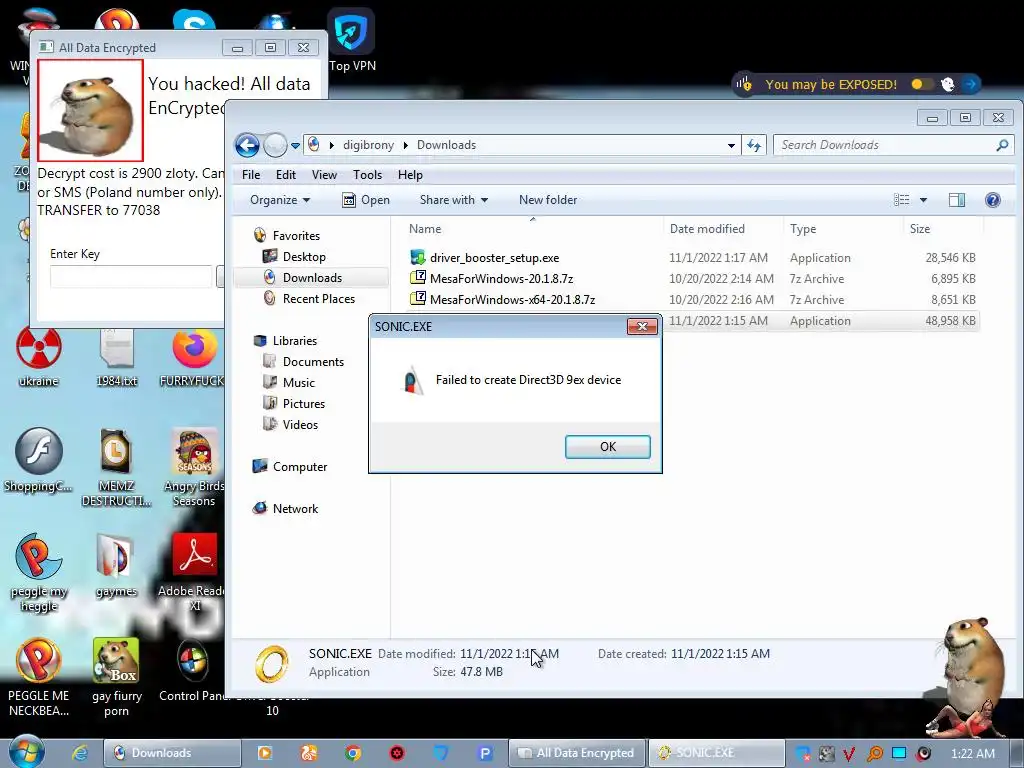Close the SONIC.EXE error dialog
The height and width of the screenshot is (768, 1024).
641,327
